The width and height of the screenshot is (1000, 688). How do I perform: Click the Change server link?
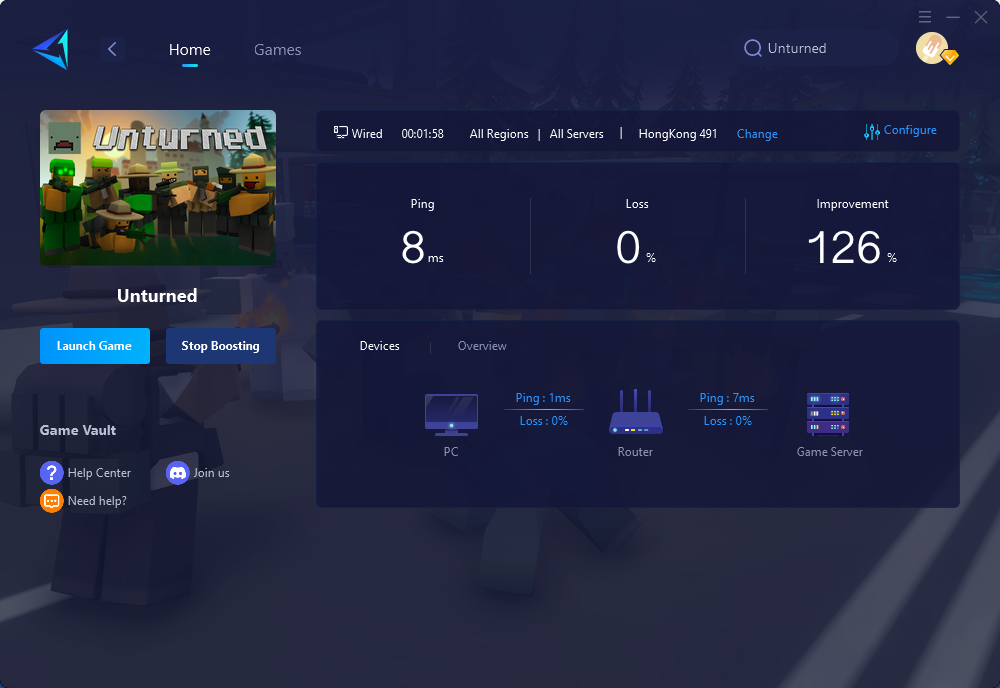757,134
